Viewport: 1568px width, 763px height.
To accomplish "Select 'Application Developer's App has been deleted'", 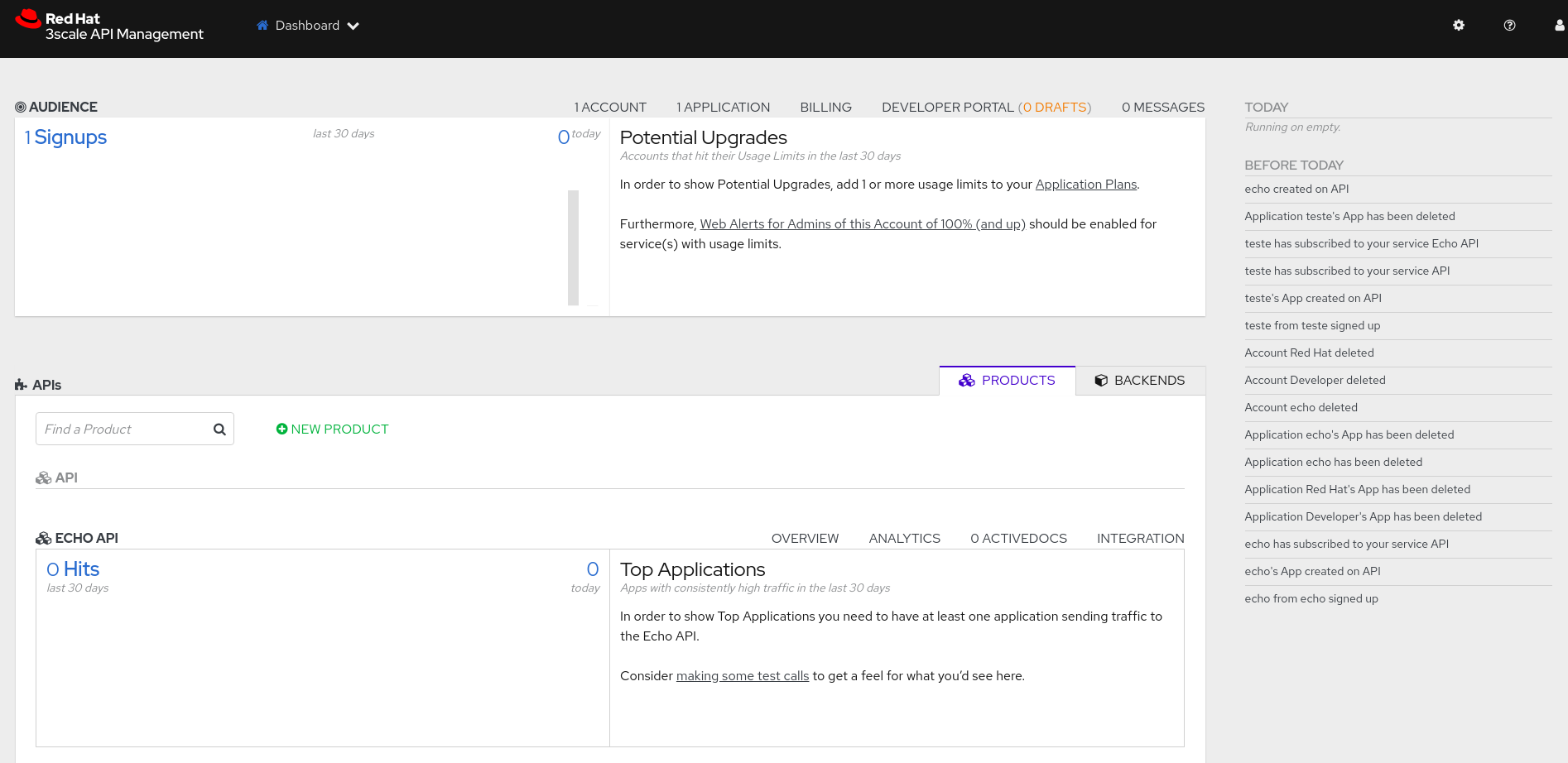I will (x=1363, y=517).
